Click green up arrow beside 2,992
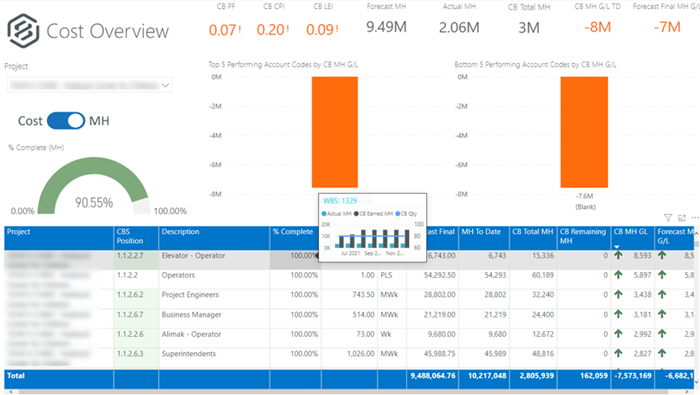Viewport: 700px width, 395px height. click(x=618, y=334)
